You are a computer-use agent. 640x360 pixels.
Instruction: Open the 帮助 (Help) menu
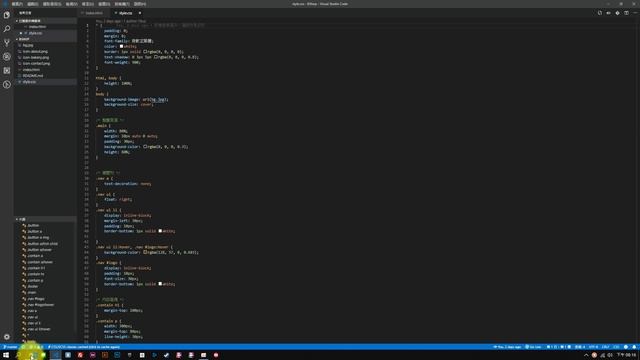click(x=140, y=4)
